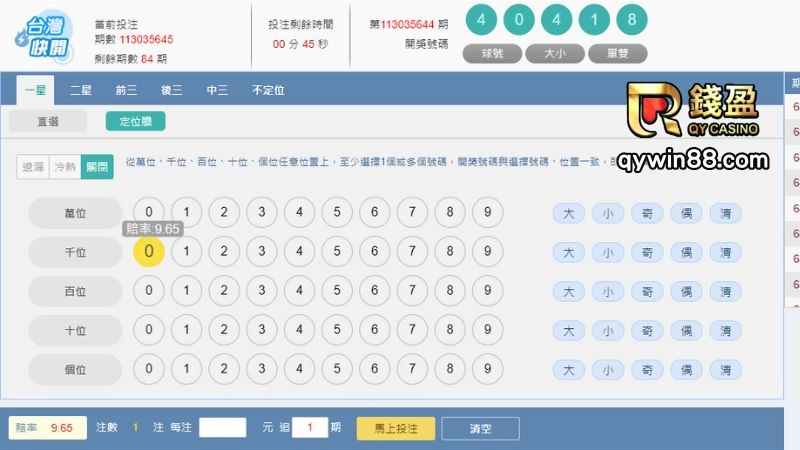This screenshot has width=800, height=450.
Task: Click the 清空 clear button
Action: coord(480,428)
